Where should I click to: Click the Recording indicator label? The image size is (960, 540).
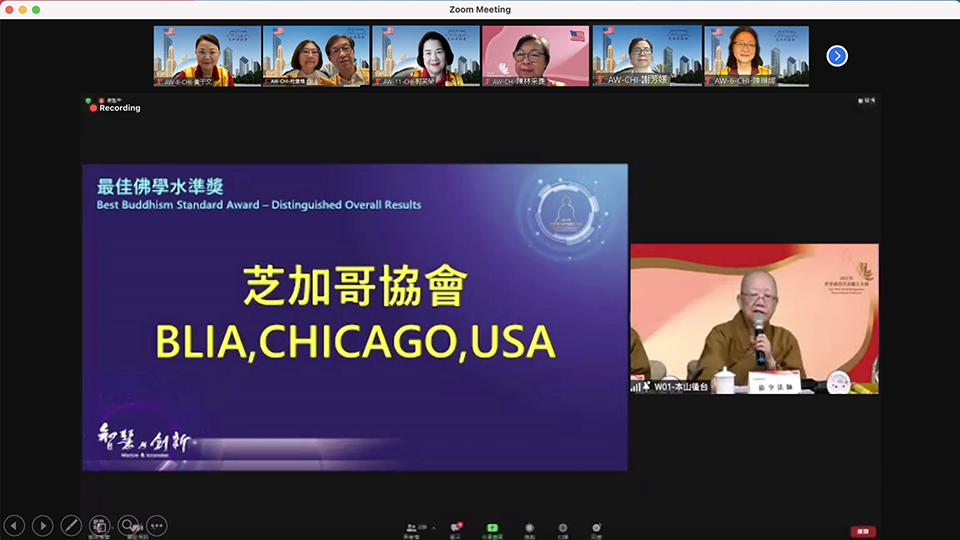coord(115,108)
